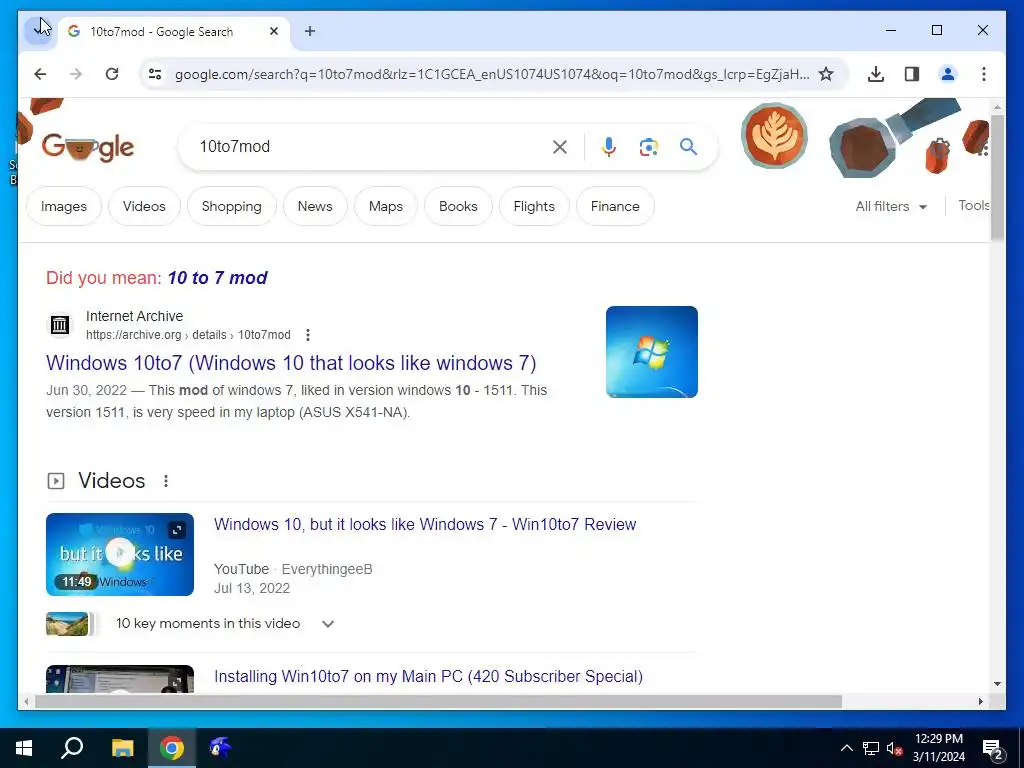The image size is (1024, 768).
Task: Submit search with the magnifier icon
Action: tap(688, 146)
